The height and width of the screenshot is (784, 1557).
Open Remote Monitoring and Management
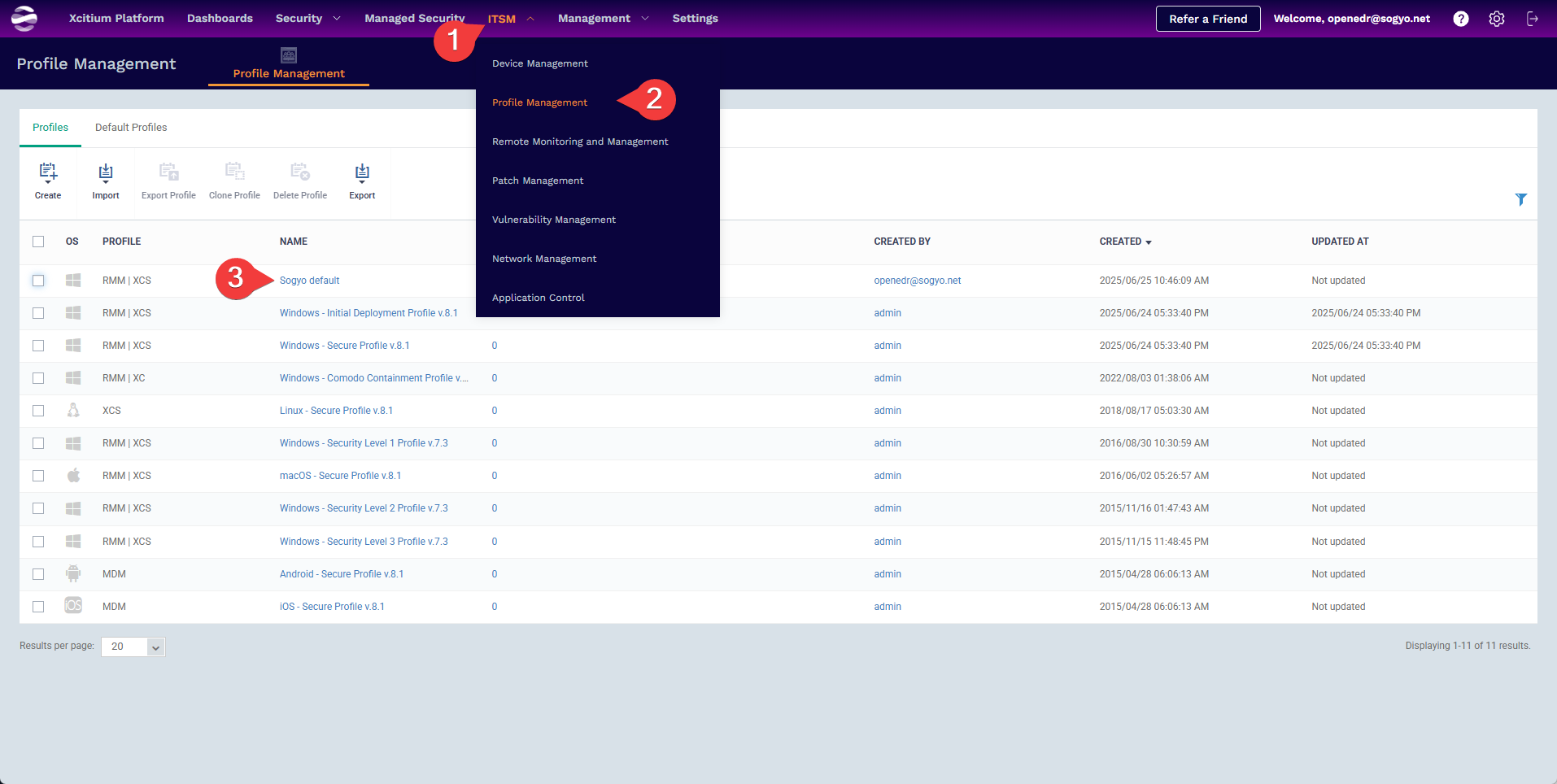tap(580, 142)
